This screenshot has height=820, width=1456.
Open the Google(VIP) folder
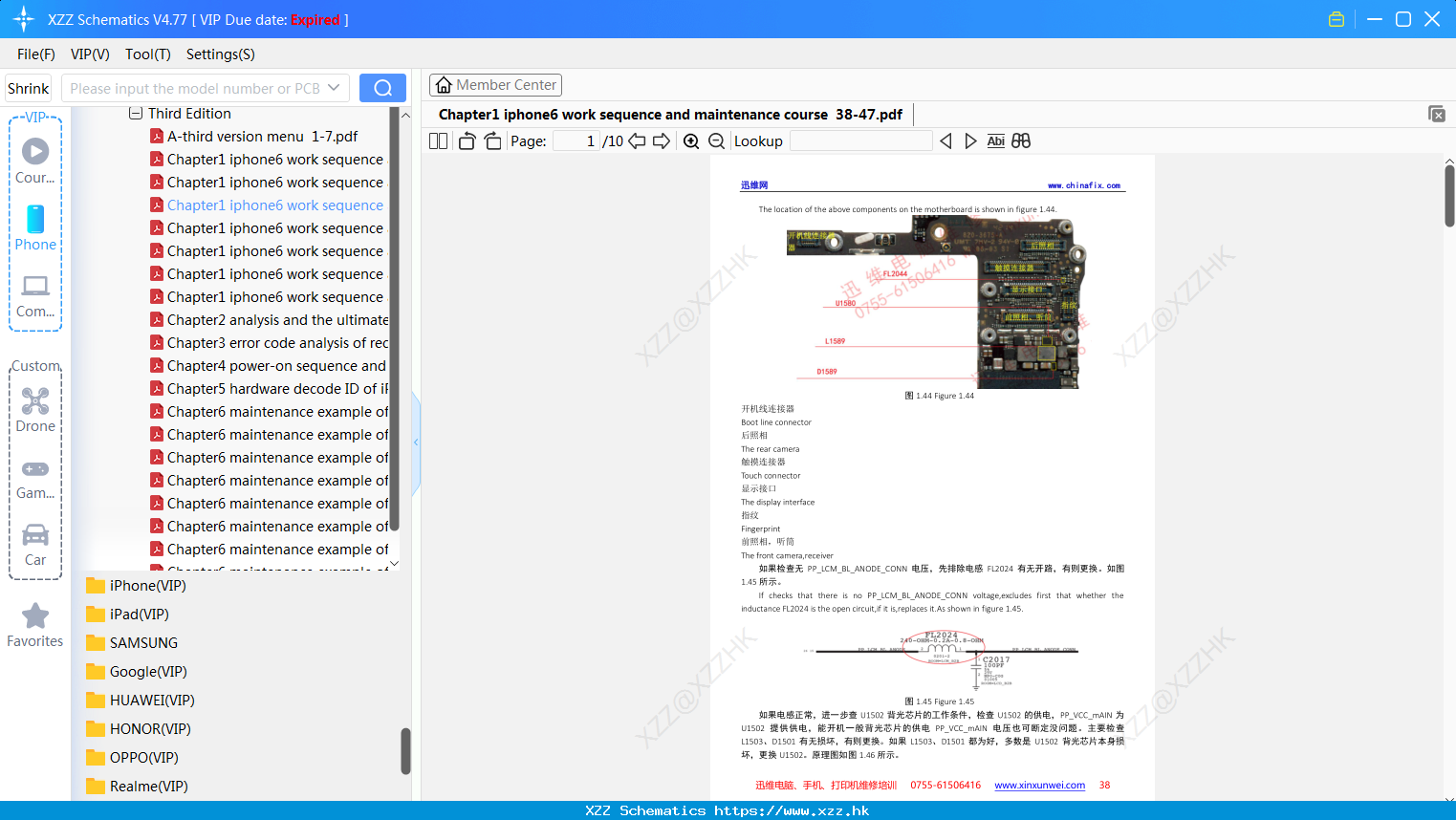(137, 672)
